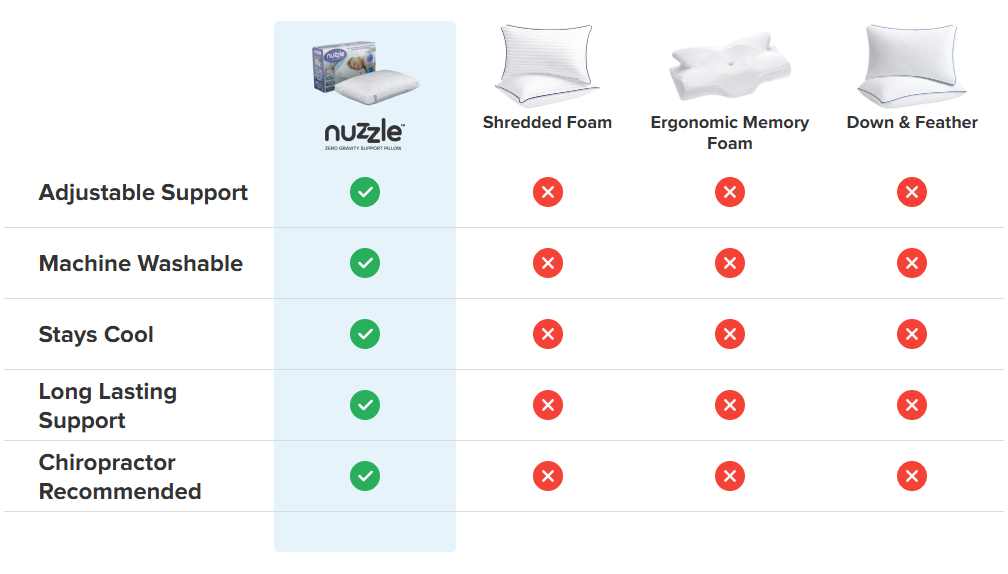Click Nuzzle's green check for Chiropractor Recommended
This screenshot has width=1008, height=574.
click(365, 476)
